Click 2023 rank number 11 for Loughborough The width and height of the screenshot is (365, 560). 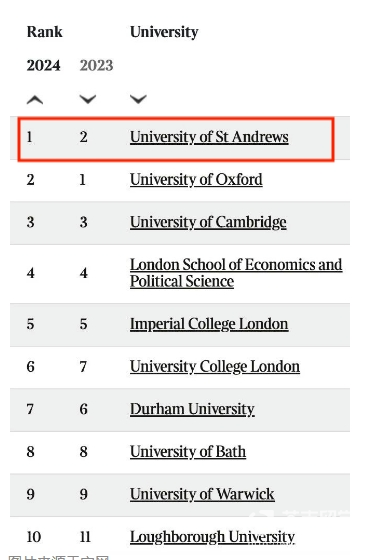[x=85, y=538]
